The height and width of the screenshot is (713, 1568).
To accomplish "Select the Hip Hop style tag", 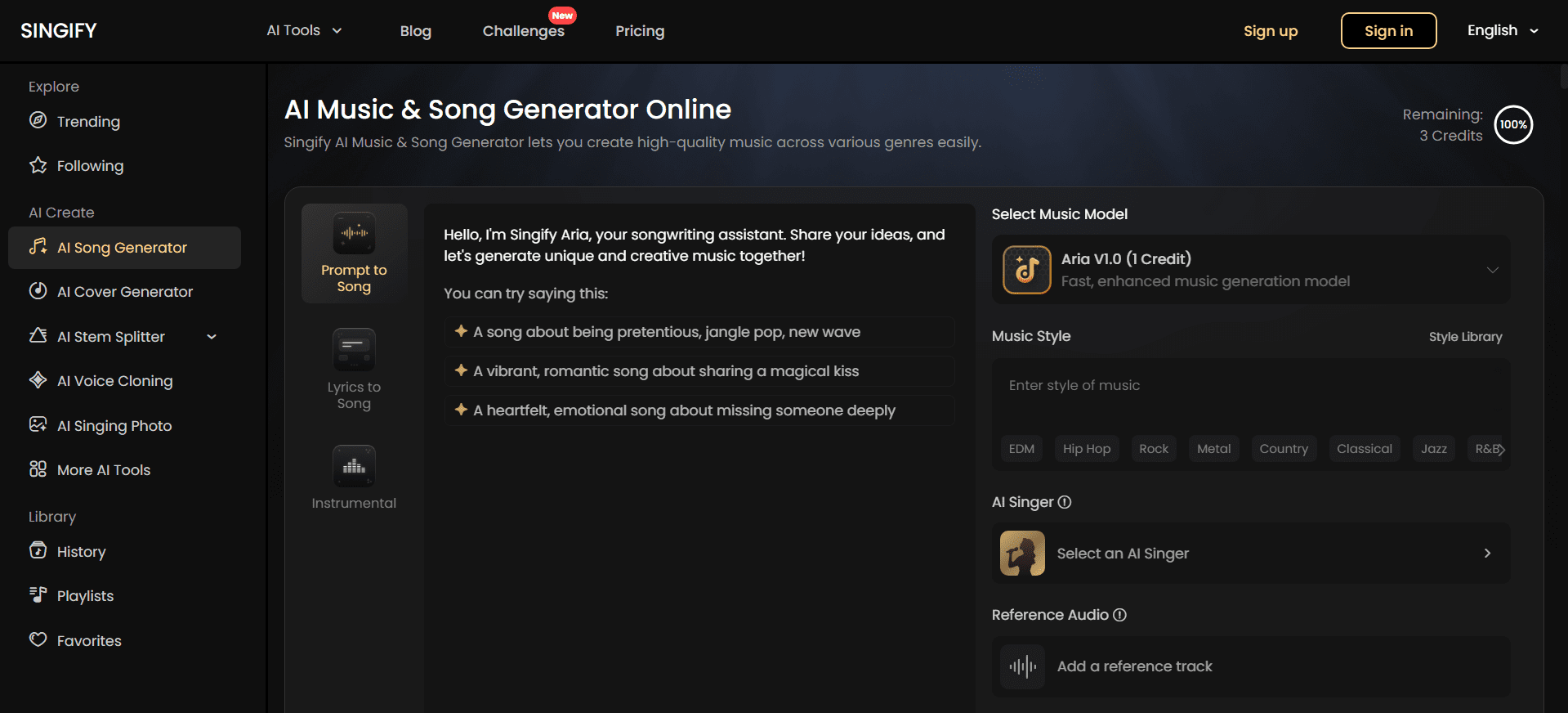I will 1087,449.
